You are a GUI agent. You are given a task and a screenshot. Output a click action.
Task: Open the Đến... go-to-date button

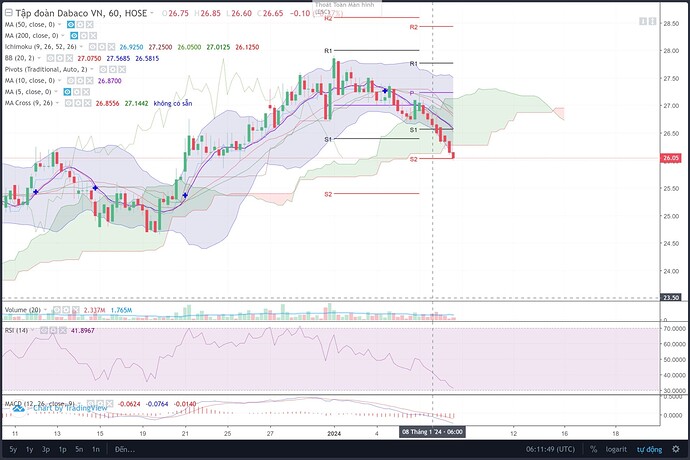coord(125,449)
